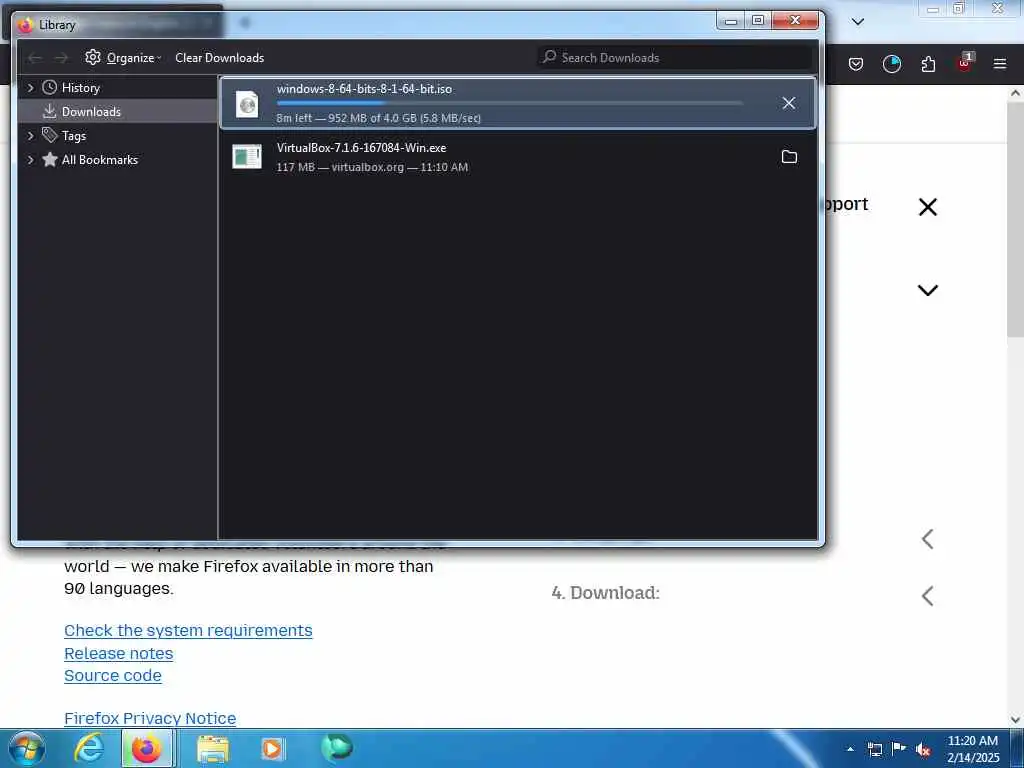
Task: Click the 4. Download heading
Action: (605, 593)
